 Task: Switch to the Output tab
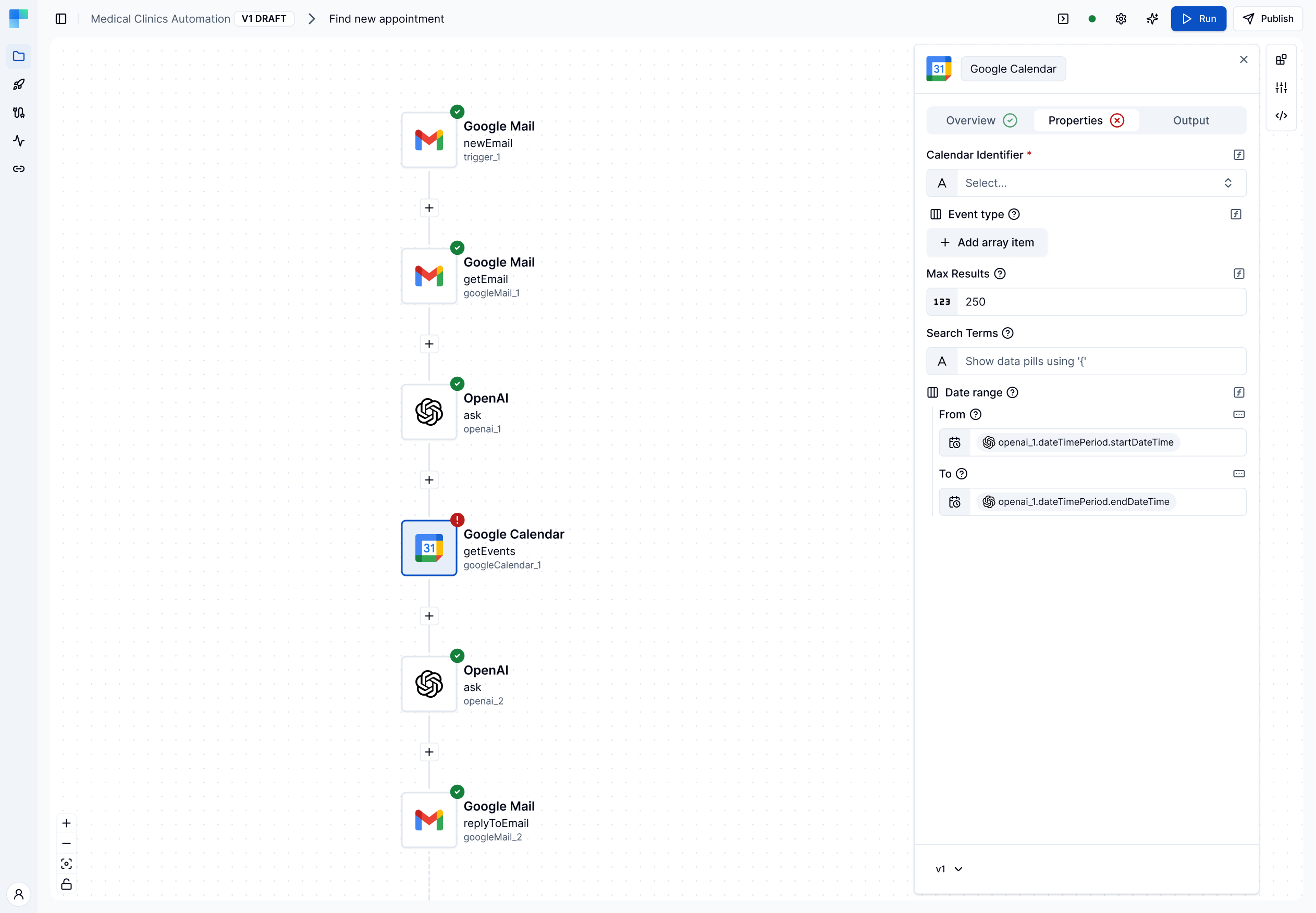click(x=1191, y=120)
